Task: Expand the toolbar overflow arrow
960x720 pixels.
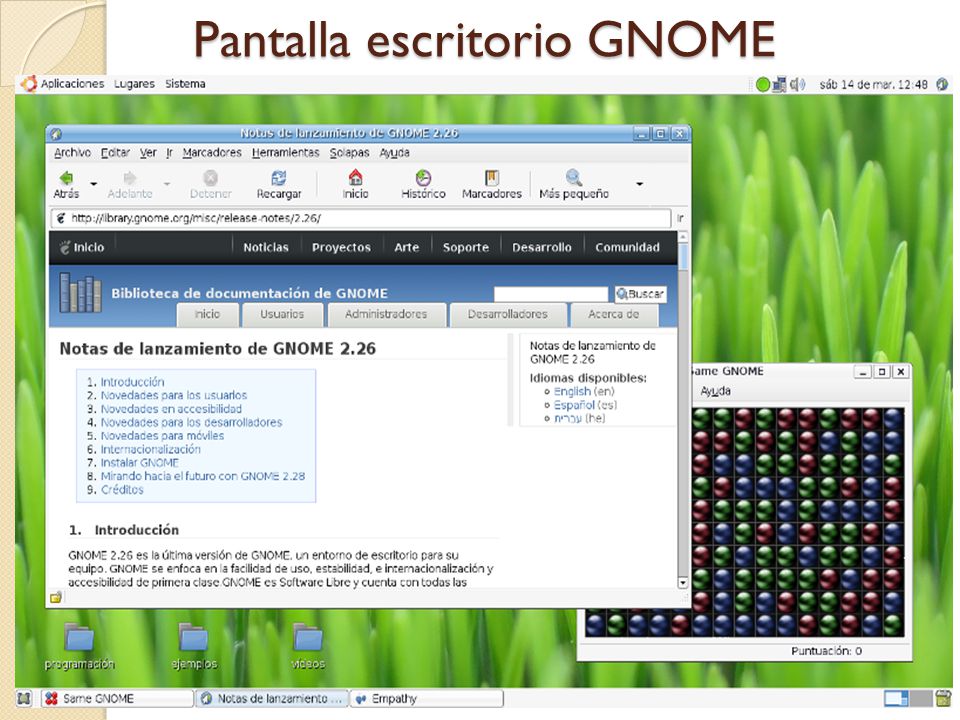Action: click(x=639, y=184)
